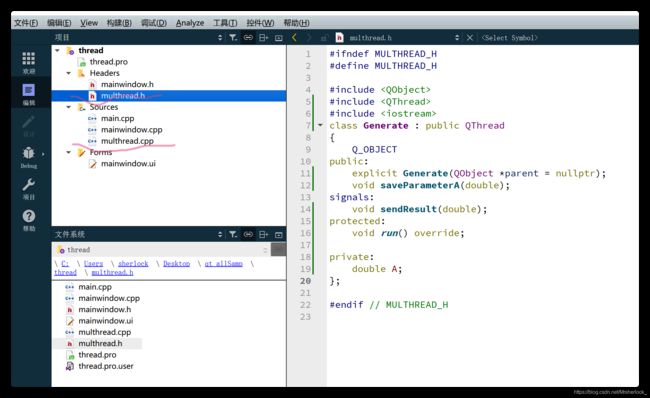The image size is (650, 398).
Task: Open the Help mode question icon
Action: 29,216
